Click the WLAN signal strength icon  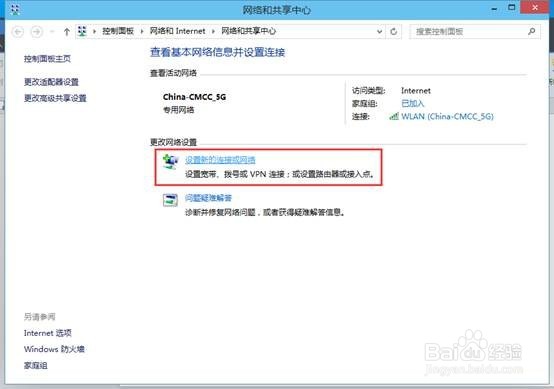click(x=394, y=116)
